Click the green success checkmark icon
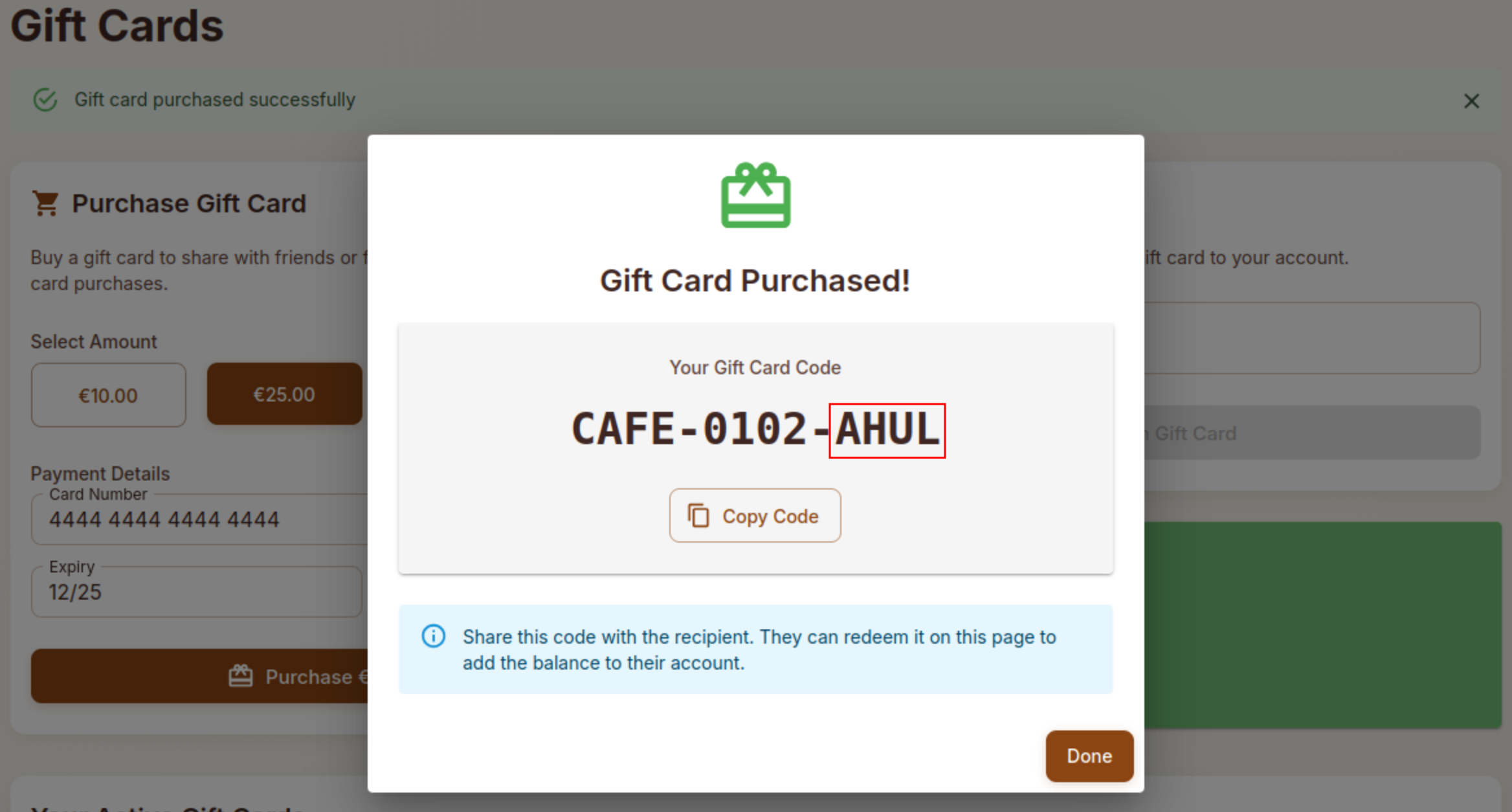1512x812 pixels. (45, 100)
